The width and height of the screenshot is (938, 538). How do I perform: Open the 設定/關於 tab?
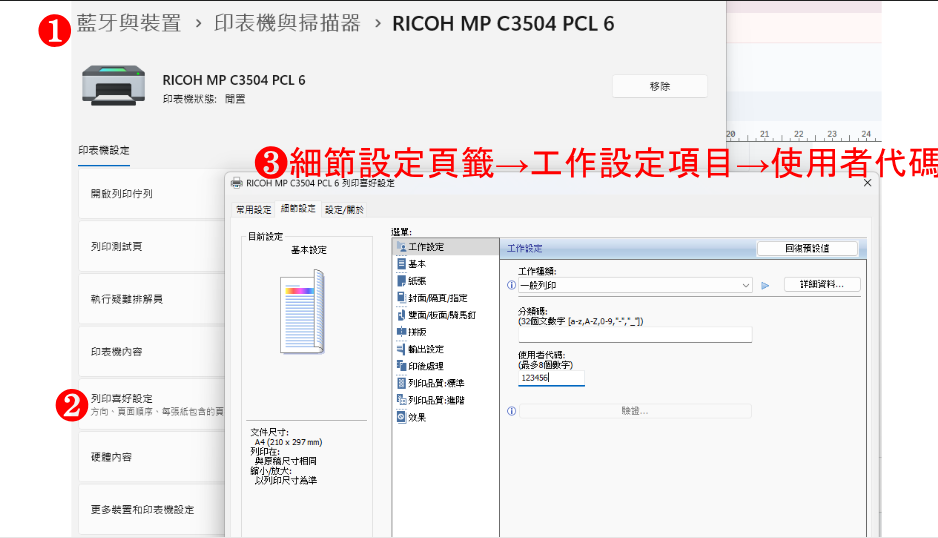[x=344, y=210]
